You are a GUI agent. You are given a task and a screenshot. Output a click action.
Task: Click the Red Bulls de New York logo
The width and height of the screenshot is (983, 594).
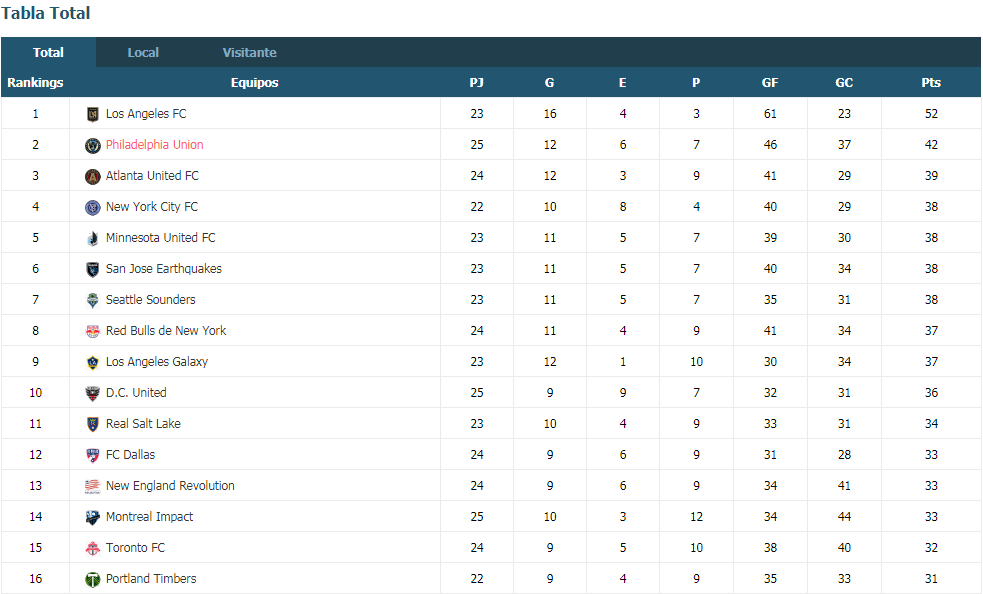92,331
